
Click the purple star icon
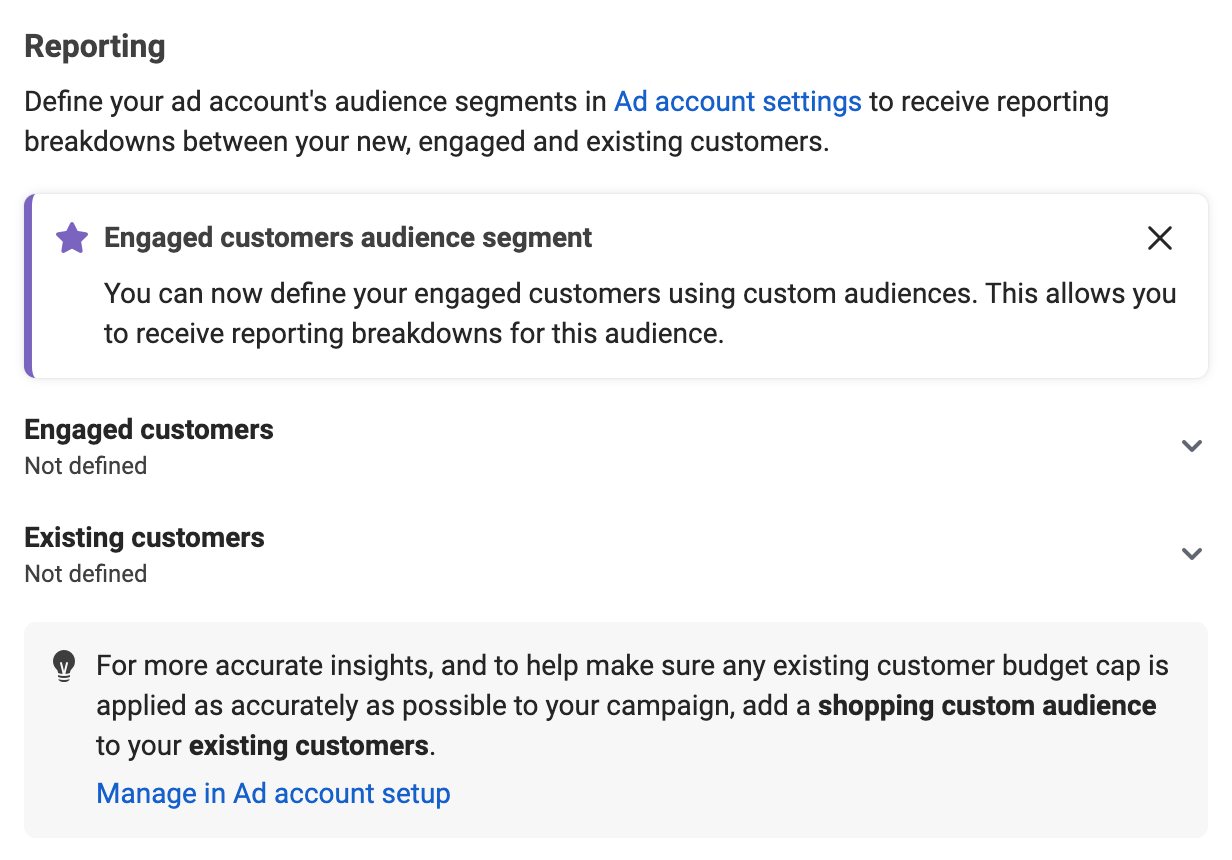[72, 238]
